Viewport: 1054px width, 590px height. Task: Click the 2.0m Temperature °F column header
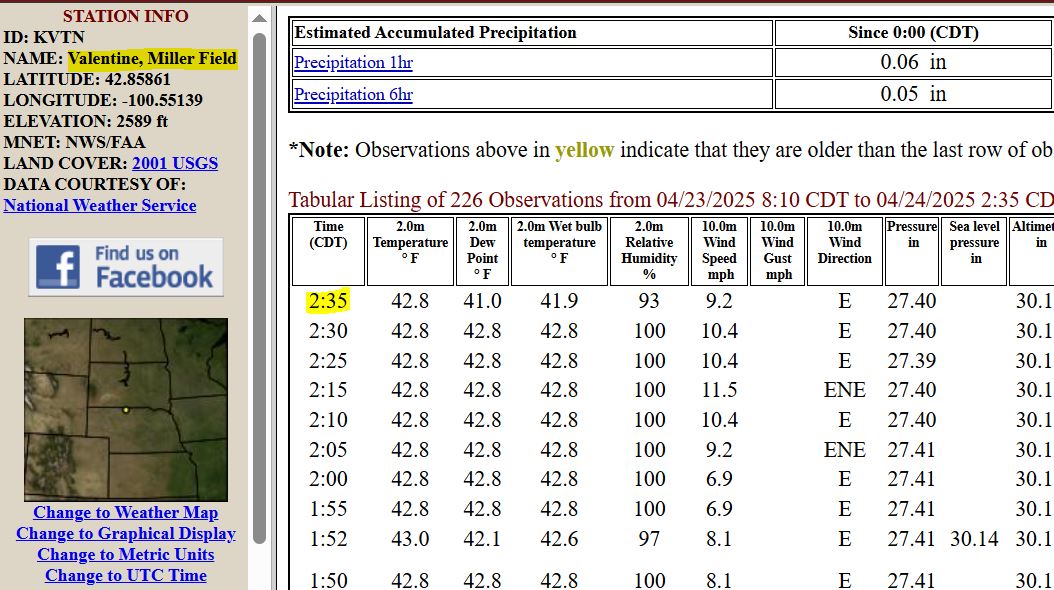(410, 251)
